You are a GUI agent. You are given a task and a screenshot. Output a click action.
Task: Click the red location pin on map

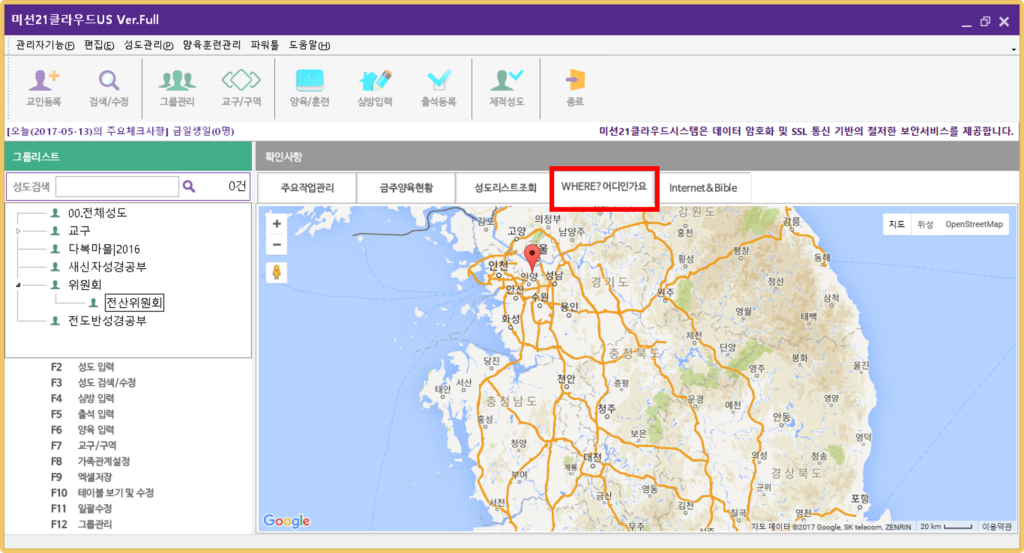pos(532,257)
